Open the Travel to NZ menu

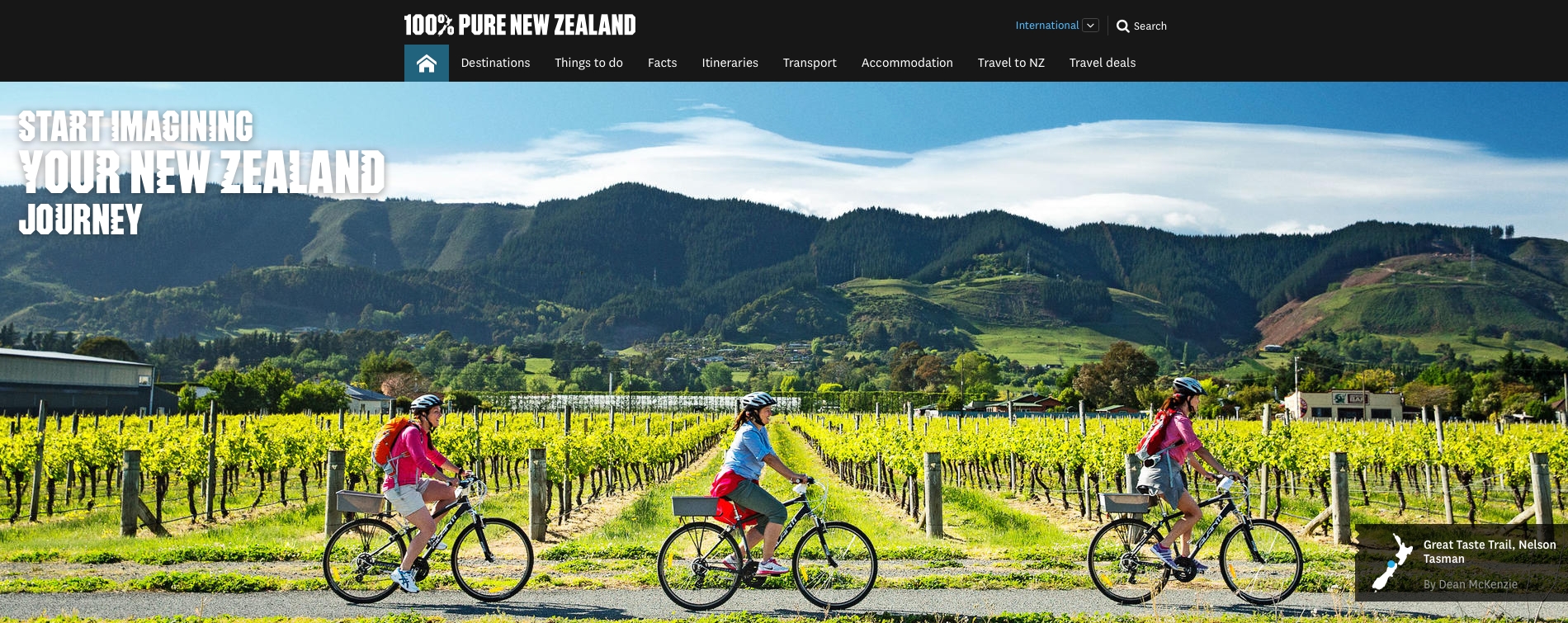(x=1011, y=63)
